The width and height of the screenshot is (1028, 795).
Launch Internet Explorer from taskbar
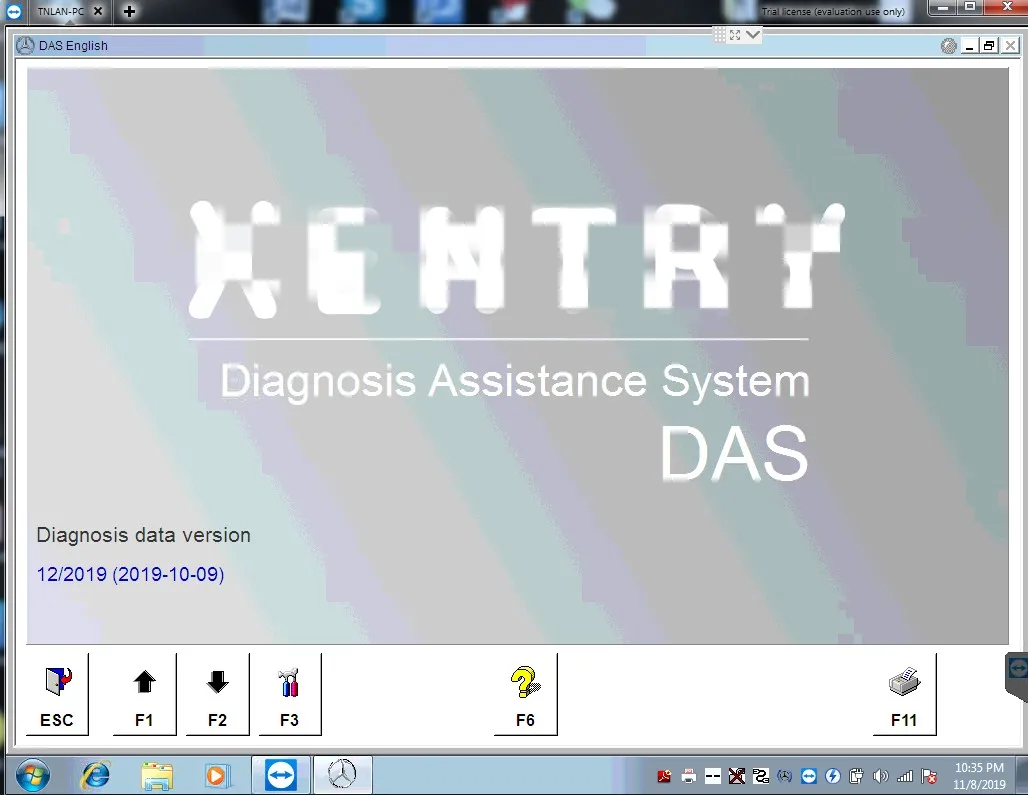point(96,776)
